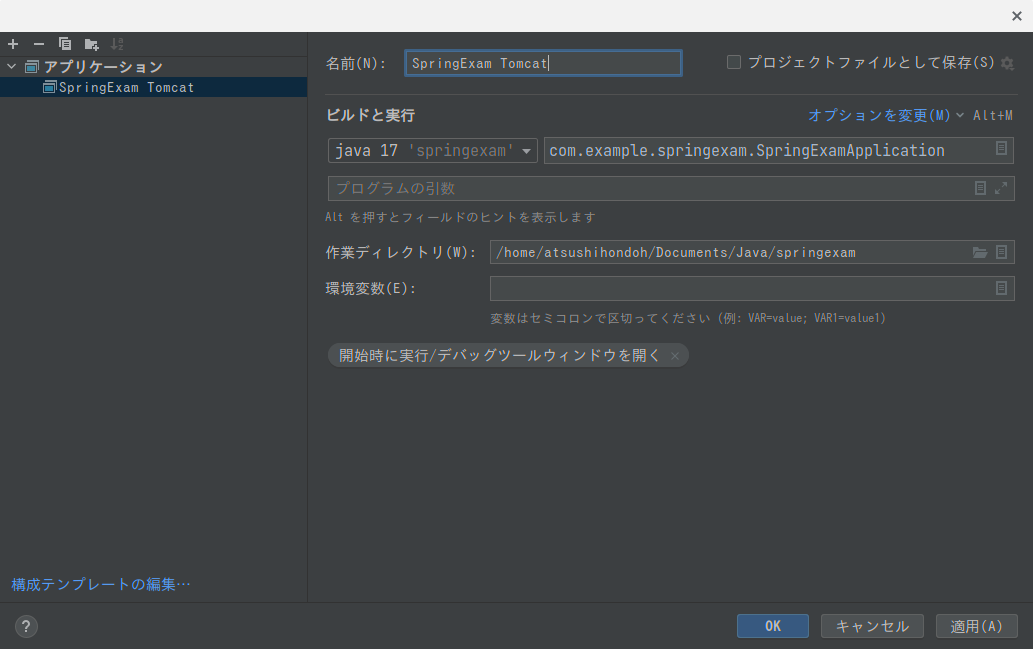Viewport: 1033px width, 649px height.
Task: Click inside the 名前 name field
Action: tap(543, 62)
